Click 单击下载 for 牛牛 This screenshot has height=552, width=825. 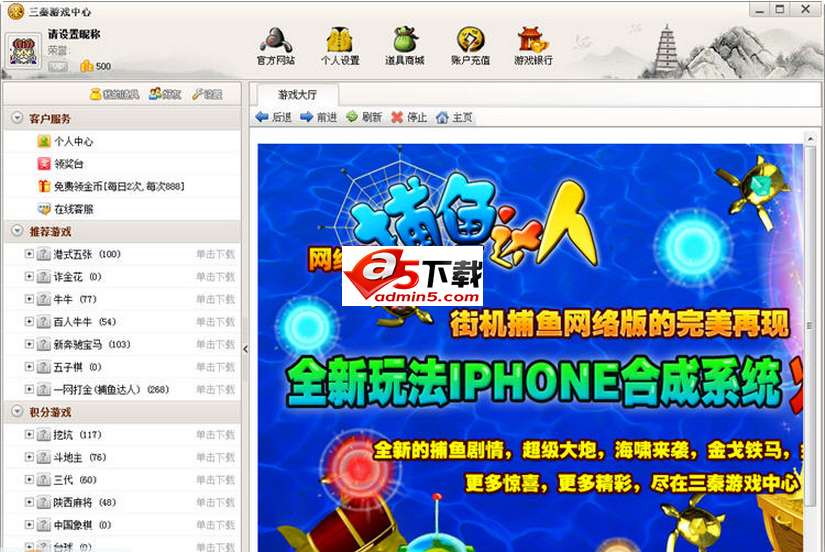[x=215, y=299]
